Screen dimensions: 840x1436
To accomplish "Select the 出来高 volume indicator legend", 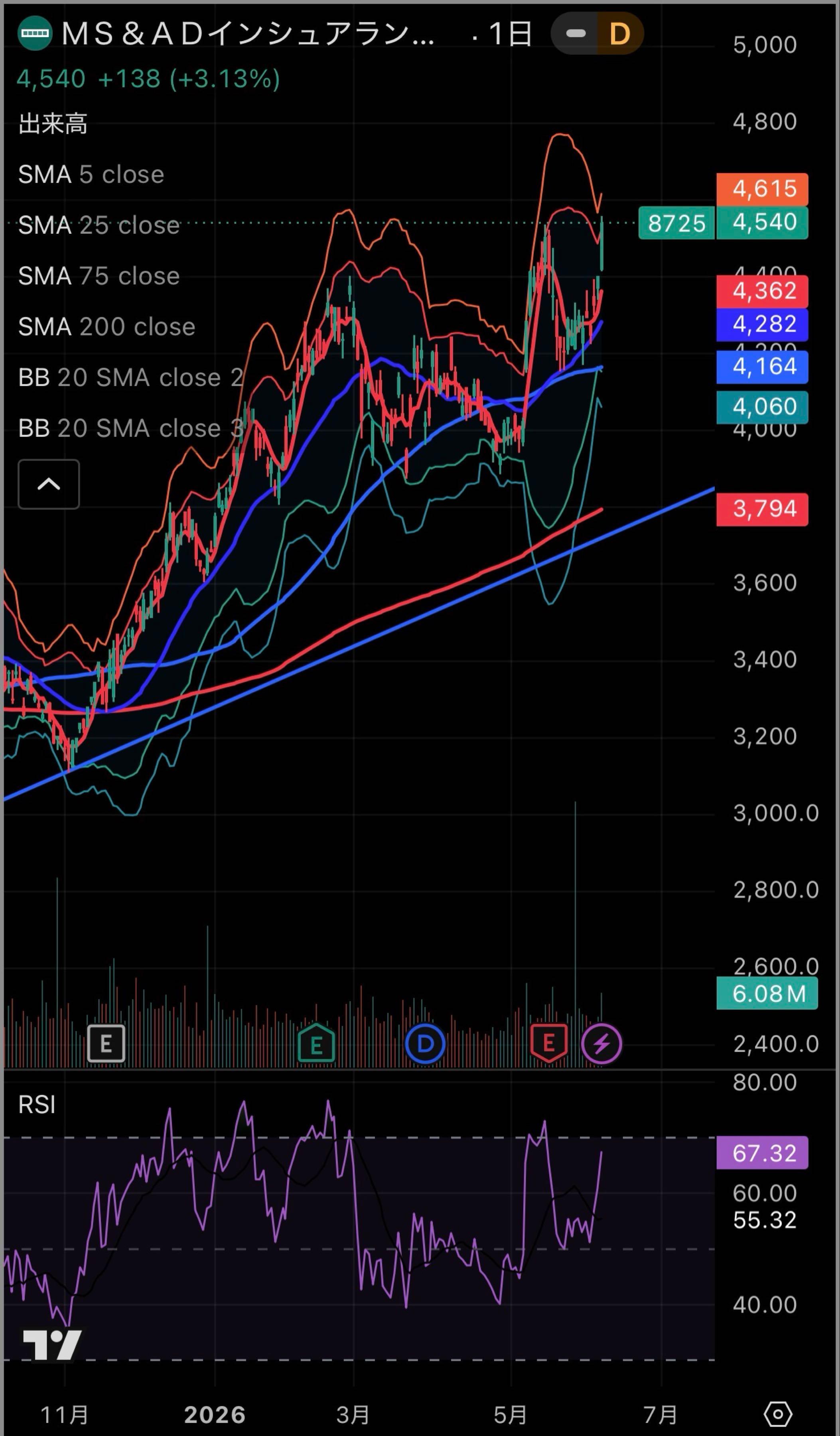I will [53, 124].
